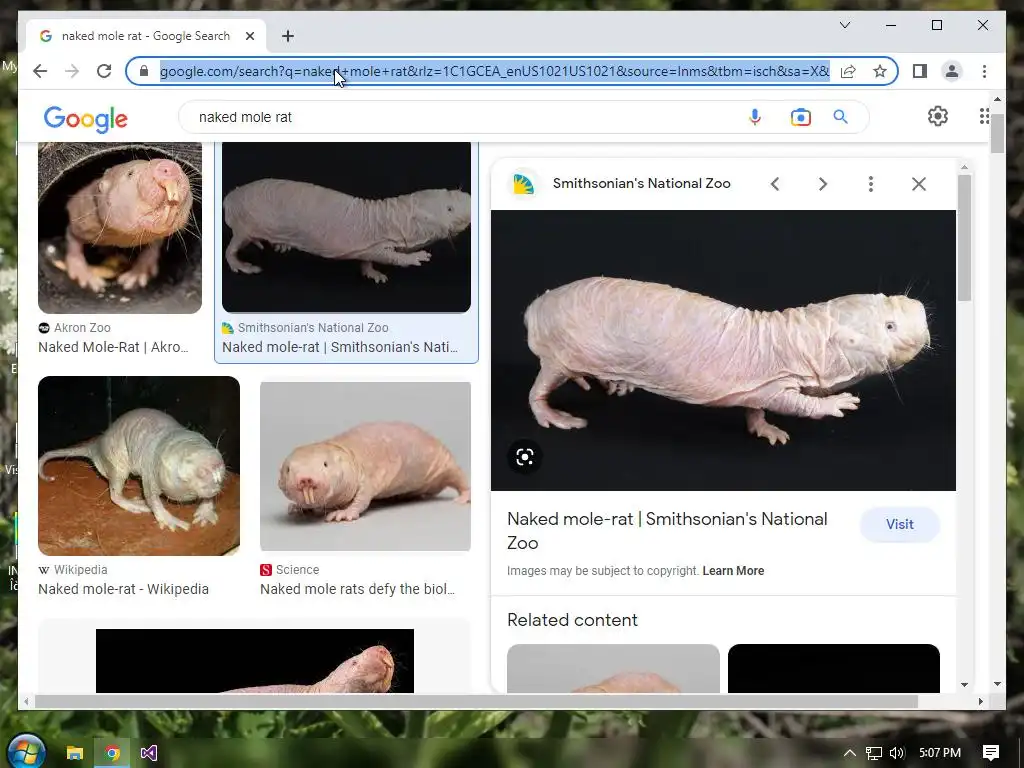Visit the Smithsonian's National Zoo page
The height and width of the screenshot is (768, 1024).
[x=900, y=524]
